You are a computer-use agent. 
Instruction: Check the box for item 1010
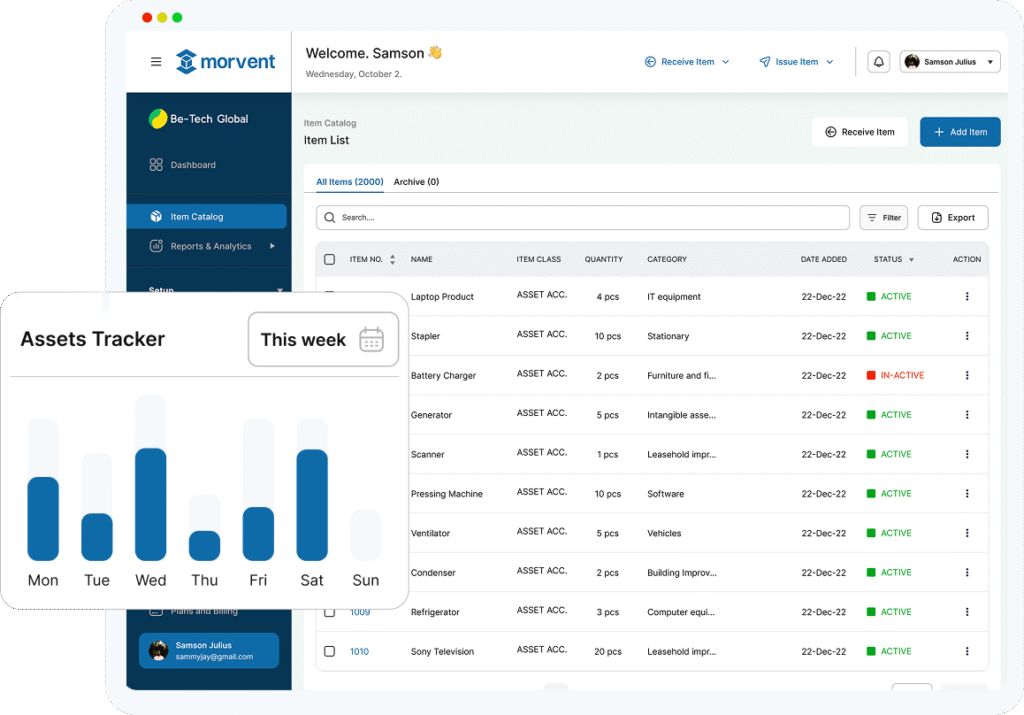tap(330, 651)
